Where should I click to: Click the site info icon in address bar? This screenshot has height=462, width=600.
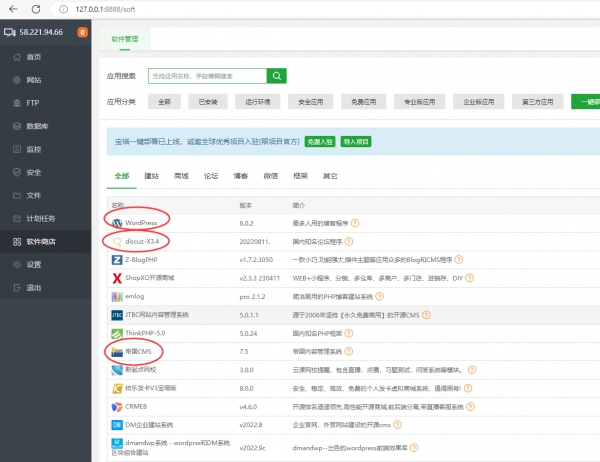(x=64, y=9)
